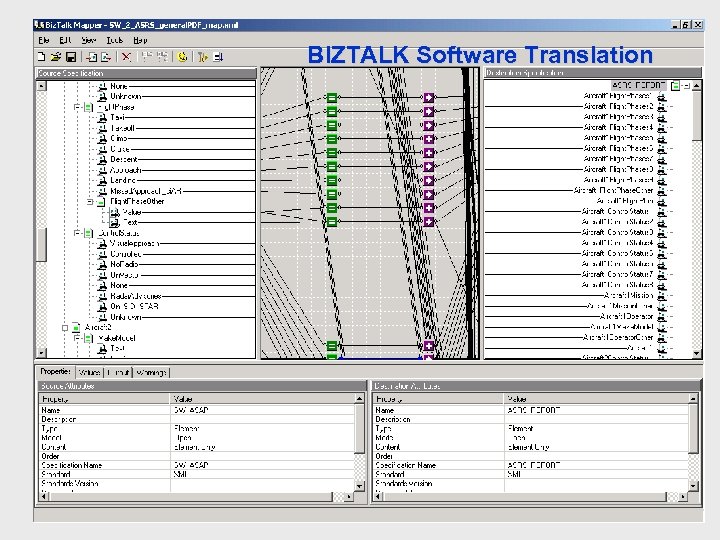Switch to the Properties tab

coord(56,371)
